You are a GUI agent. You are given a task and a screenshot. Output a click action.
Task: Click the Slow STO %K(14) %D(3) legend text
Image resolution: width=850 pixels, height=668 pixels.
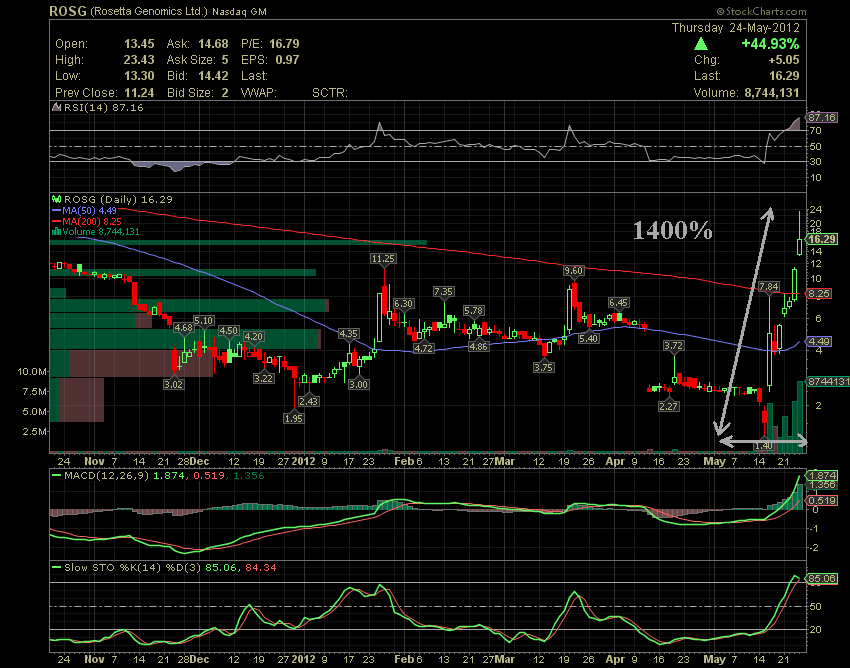[x=133, y=568]
